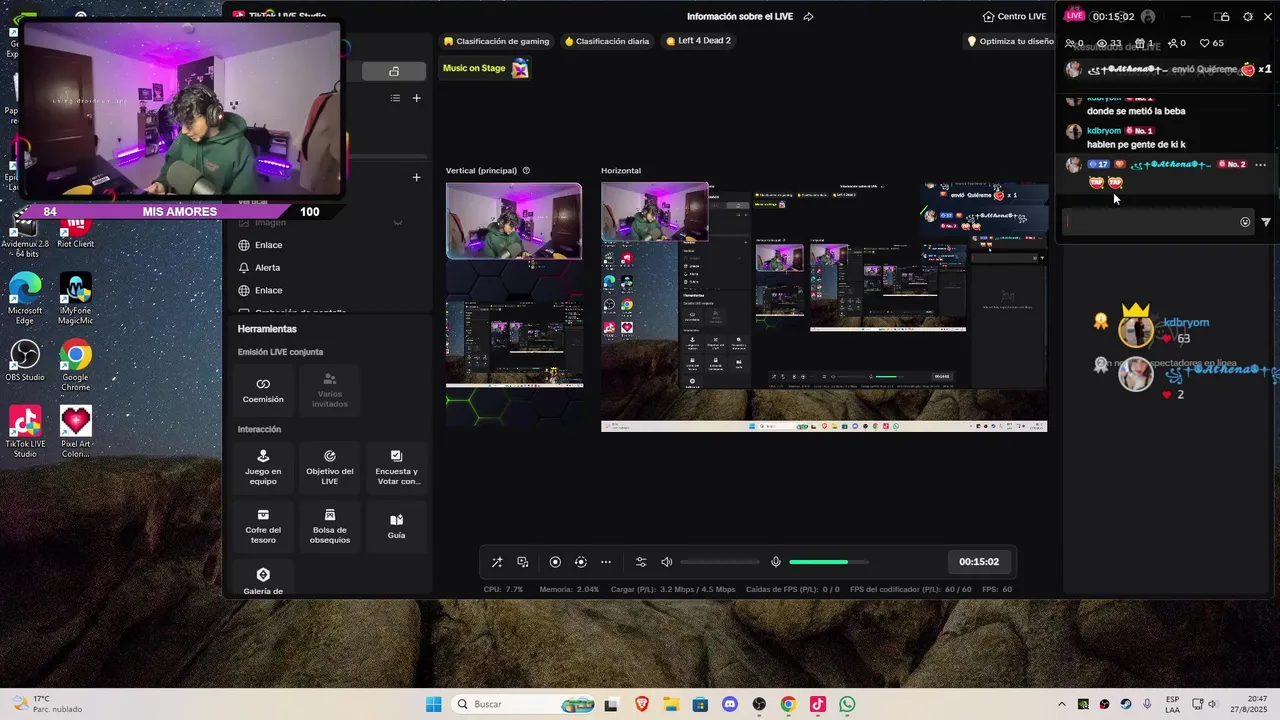Open Centro LIVE
This screenshot has width=1280, height=720.
[1015, 16]
